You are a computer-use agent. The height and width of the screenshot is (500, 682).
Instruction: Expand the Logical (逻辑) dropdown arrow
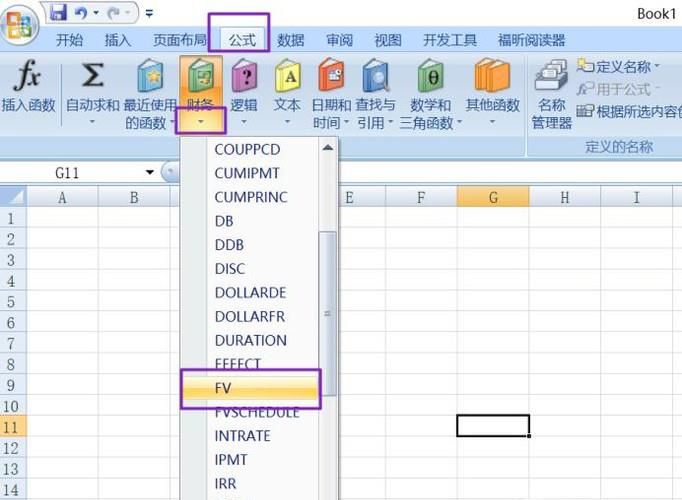[x=244, y=122]
